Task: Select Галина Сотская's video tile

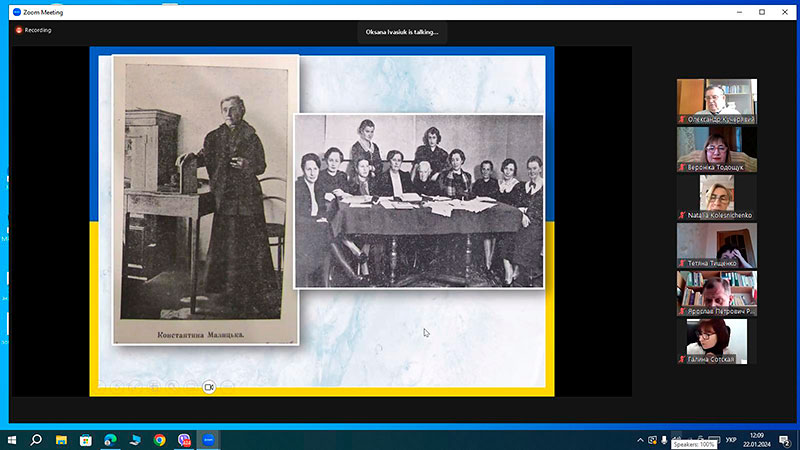Action: pyautogui.click(x=717, y=341)
